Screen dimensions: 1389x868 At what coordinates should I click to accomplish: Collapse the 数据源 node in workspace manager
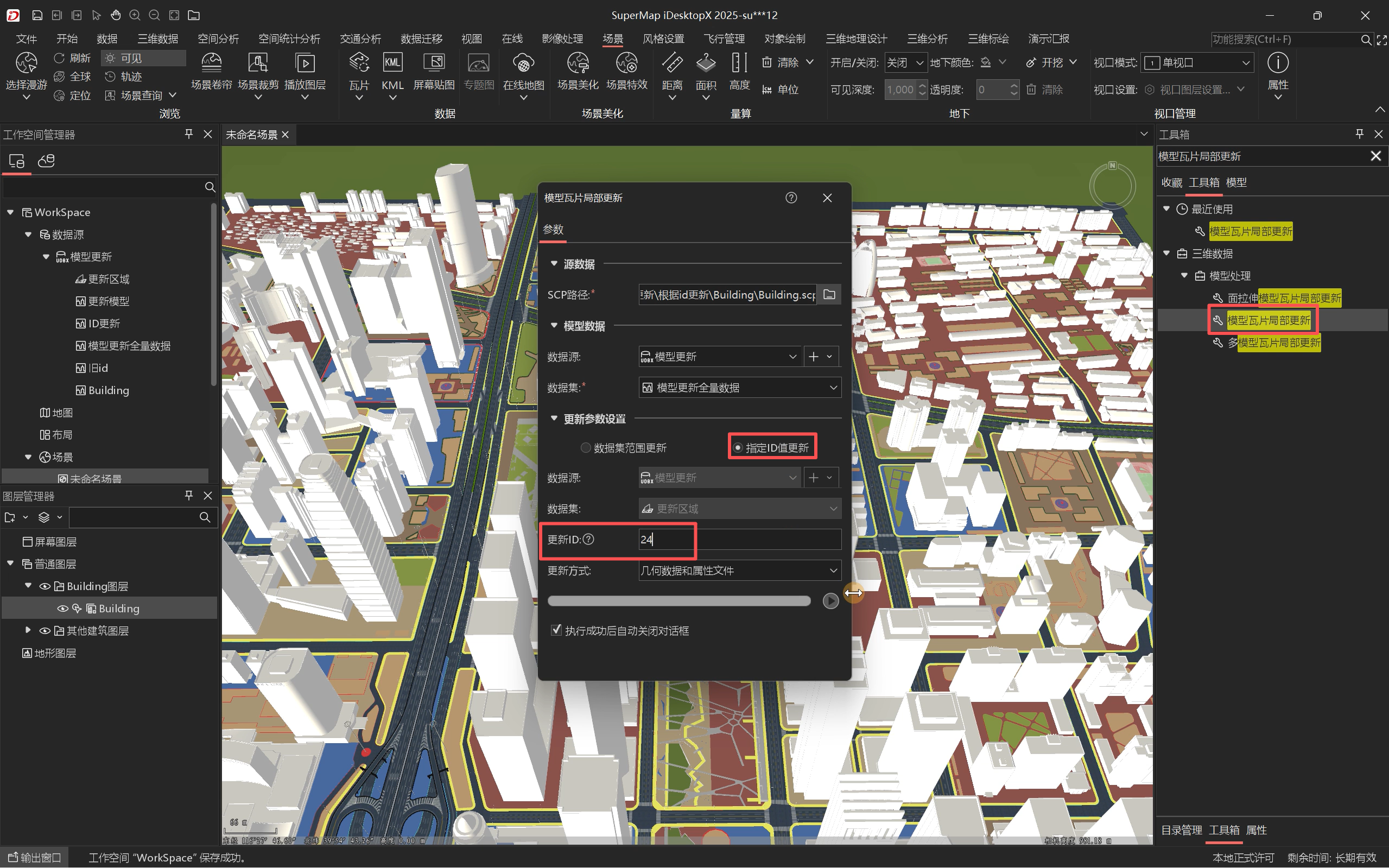(28, 234)
